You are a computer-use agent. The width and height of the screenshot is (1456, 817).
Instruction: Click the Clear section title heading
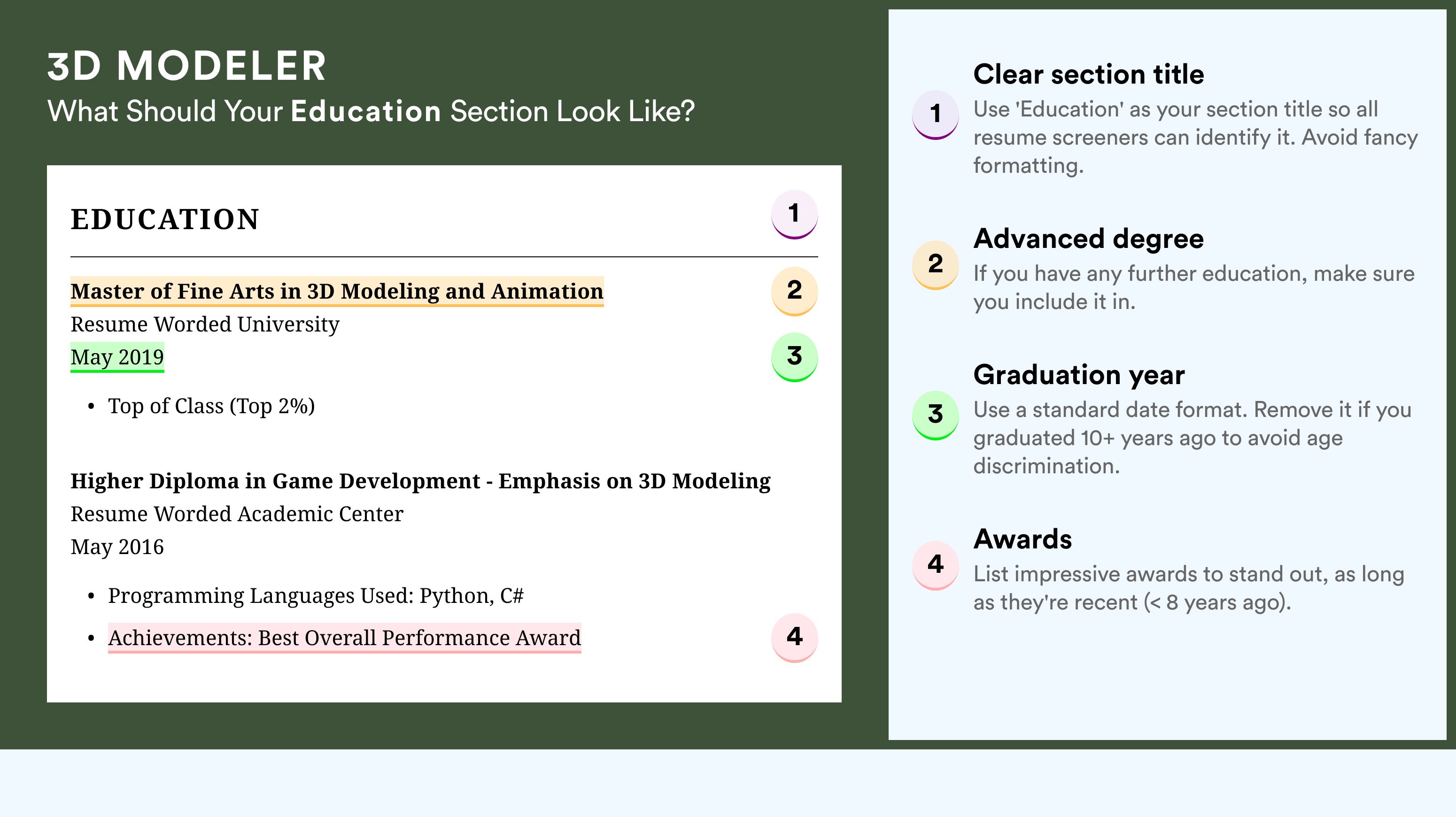pyautogui.click(x=1089, y=74)
